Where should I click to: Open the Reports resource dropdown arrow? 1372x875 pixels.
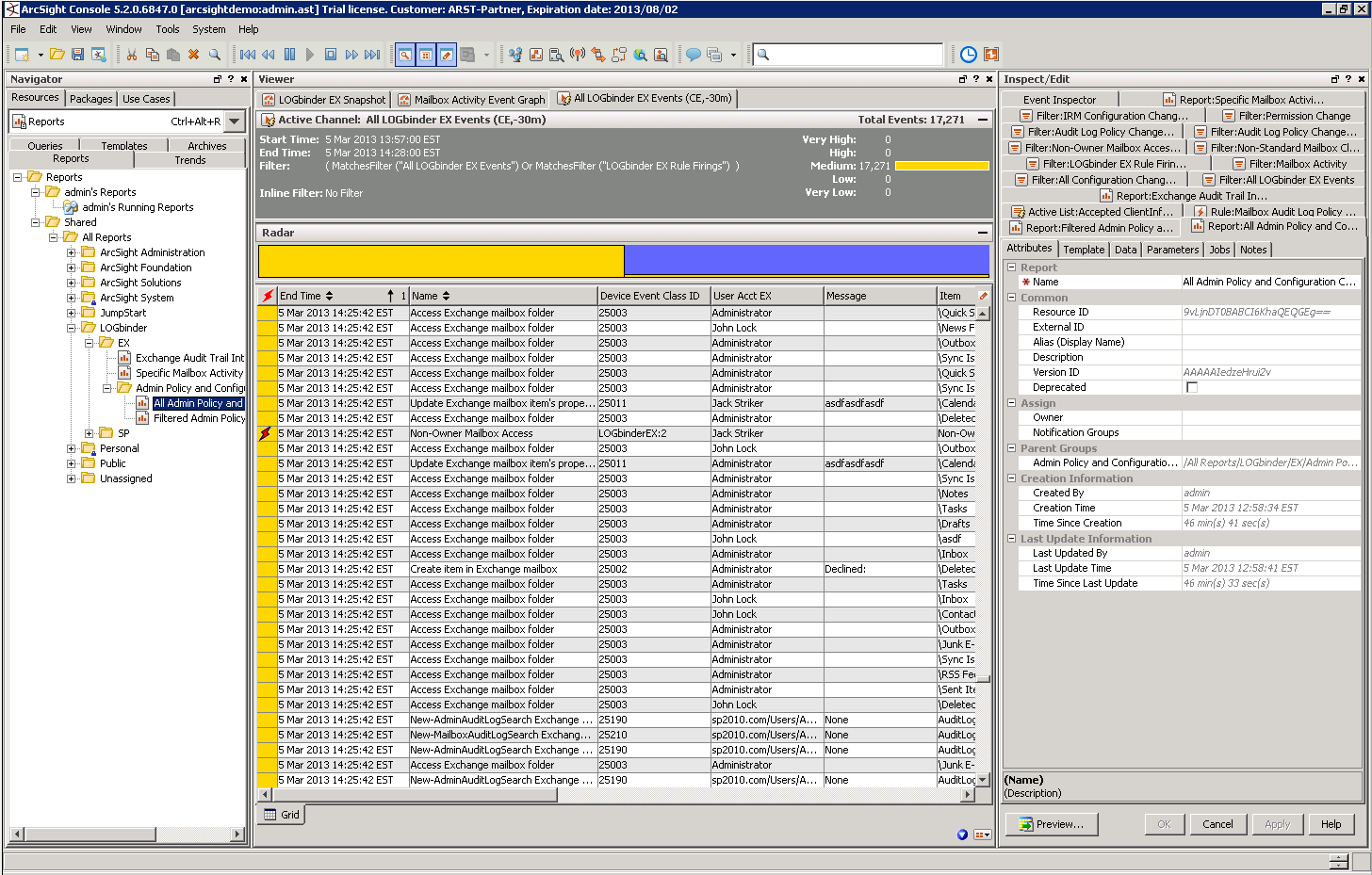pos(236,122)
